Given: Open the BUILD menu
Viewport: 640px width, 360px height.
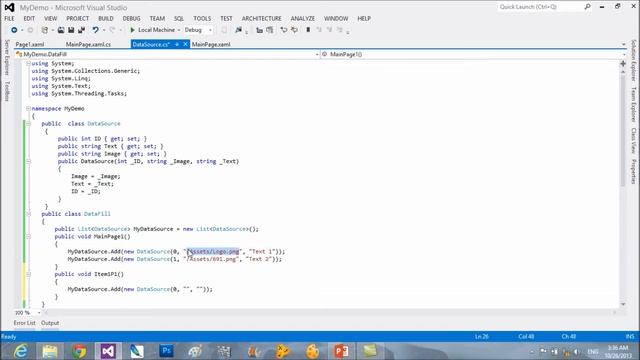Looking at the screenshot, I should pyautogui.click(x=106, y=18).
